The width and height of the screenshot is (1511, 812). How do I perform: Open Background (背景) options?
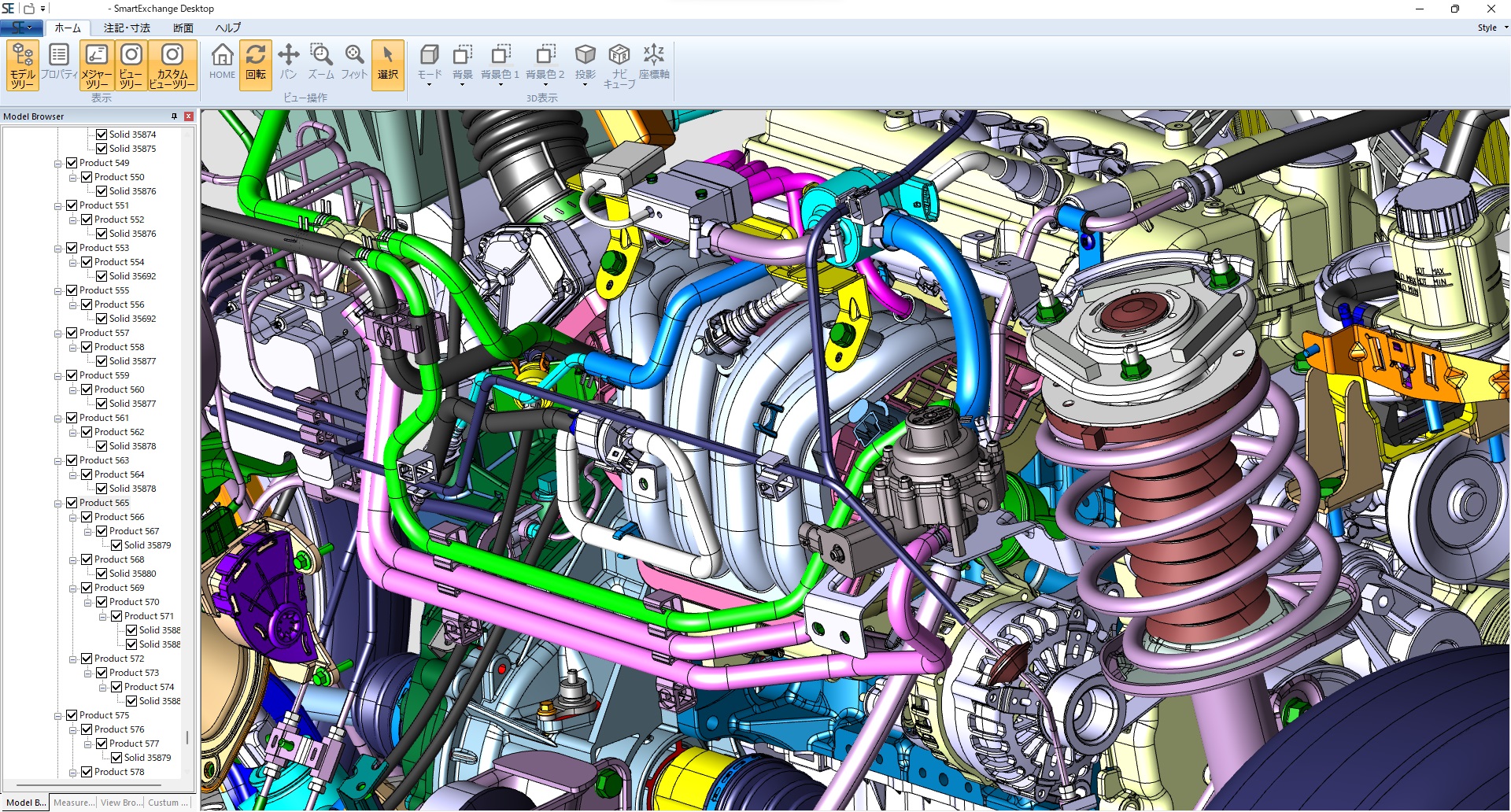[463, 65]
